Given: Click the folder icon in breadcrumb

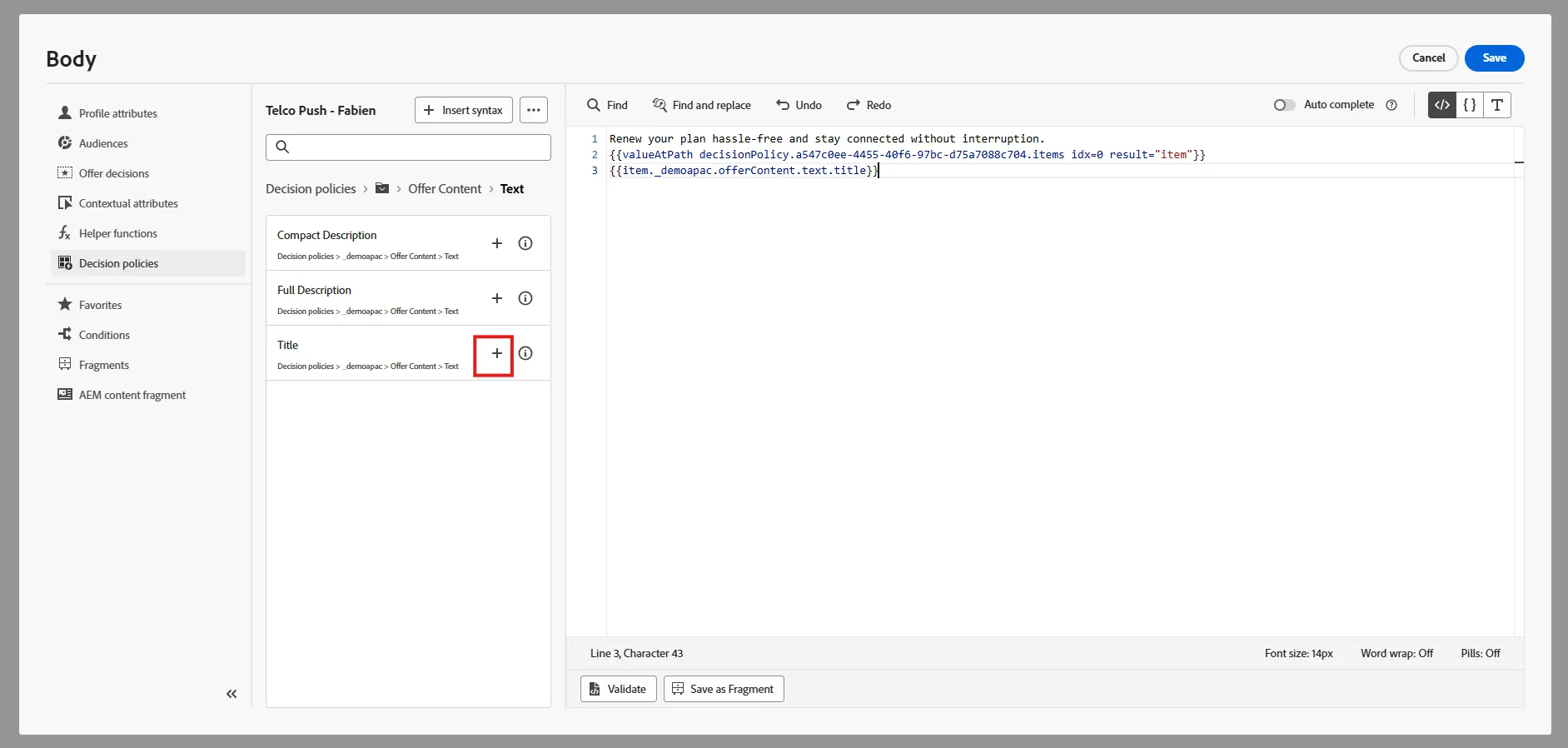Looking at the screenshot, I should (x=382, y=188).
